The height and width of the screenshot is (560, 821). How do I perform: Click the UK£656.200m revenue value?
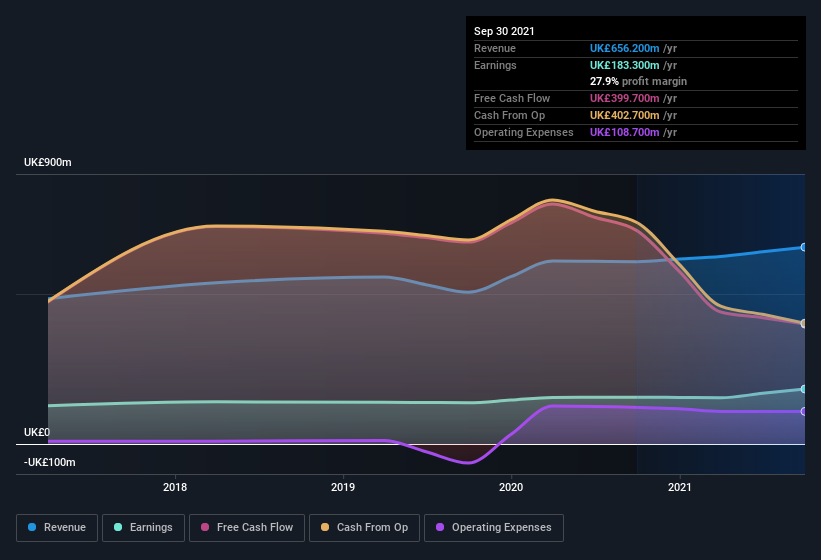click(625, 48)
